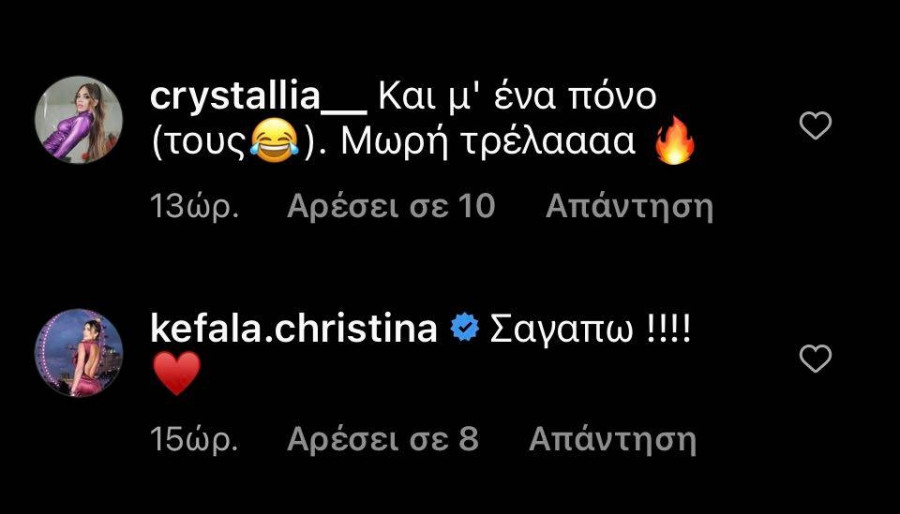
Task: Click the blue verified badge next to kefala.christina
Action: pos(464,330)
